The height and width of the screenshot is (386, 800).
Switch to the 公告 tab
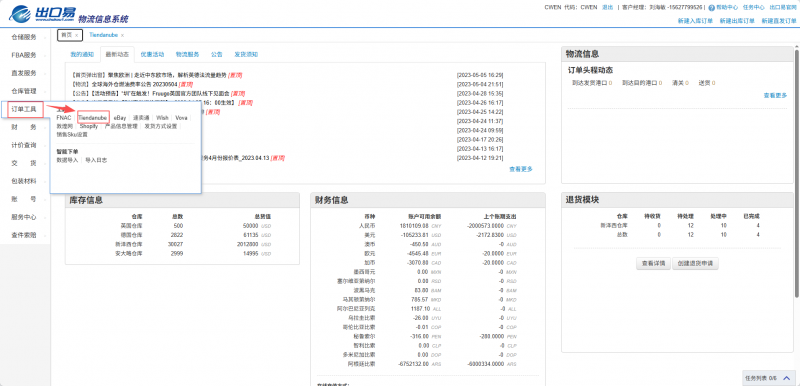216,54
